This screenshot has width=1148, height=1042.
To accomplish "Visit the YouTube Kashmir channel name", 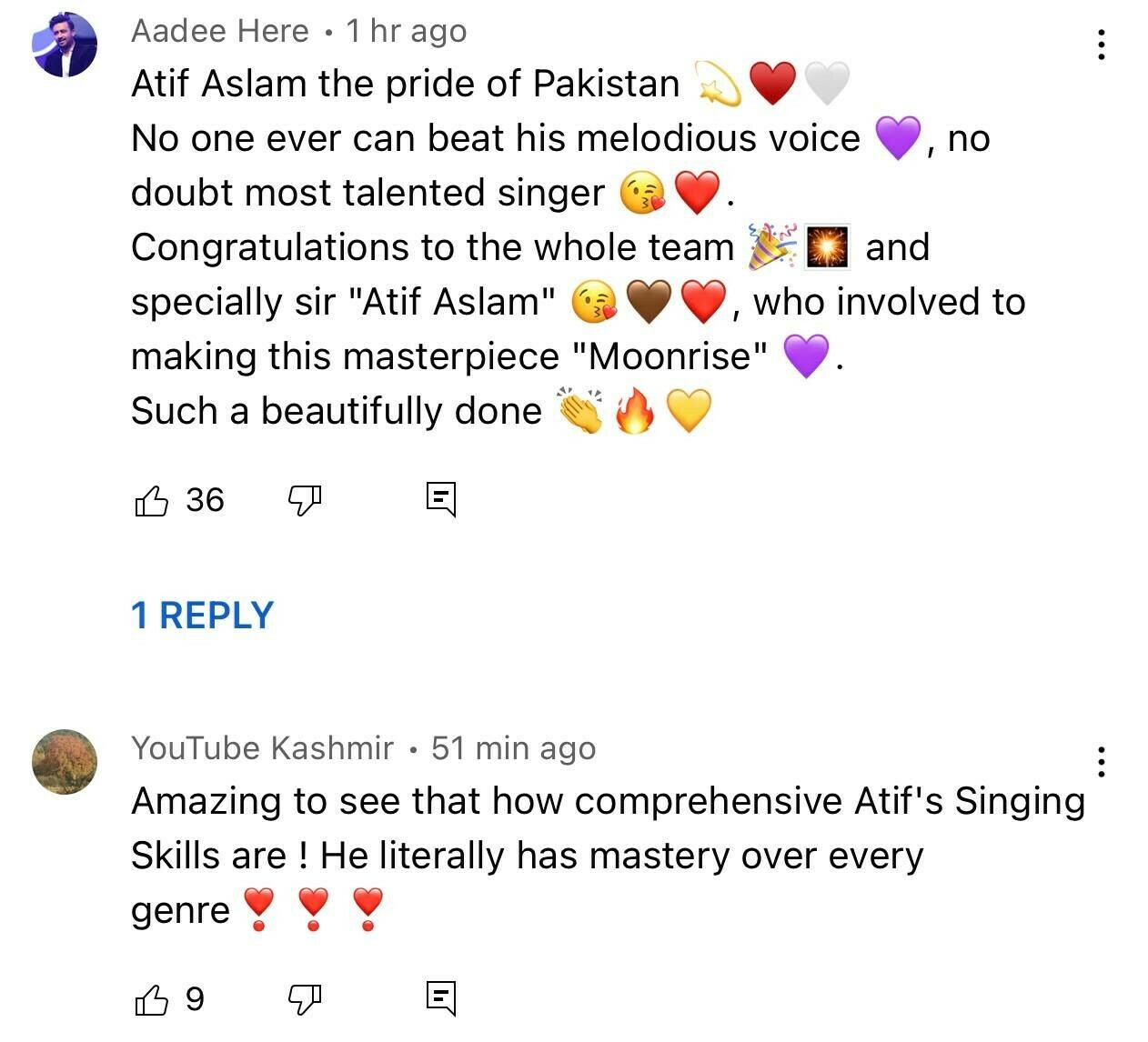I will pos(262,748).
